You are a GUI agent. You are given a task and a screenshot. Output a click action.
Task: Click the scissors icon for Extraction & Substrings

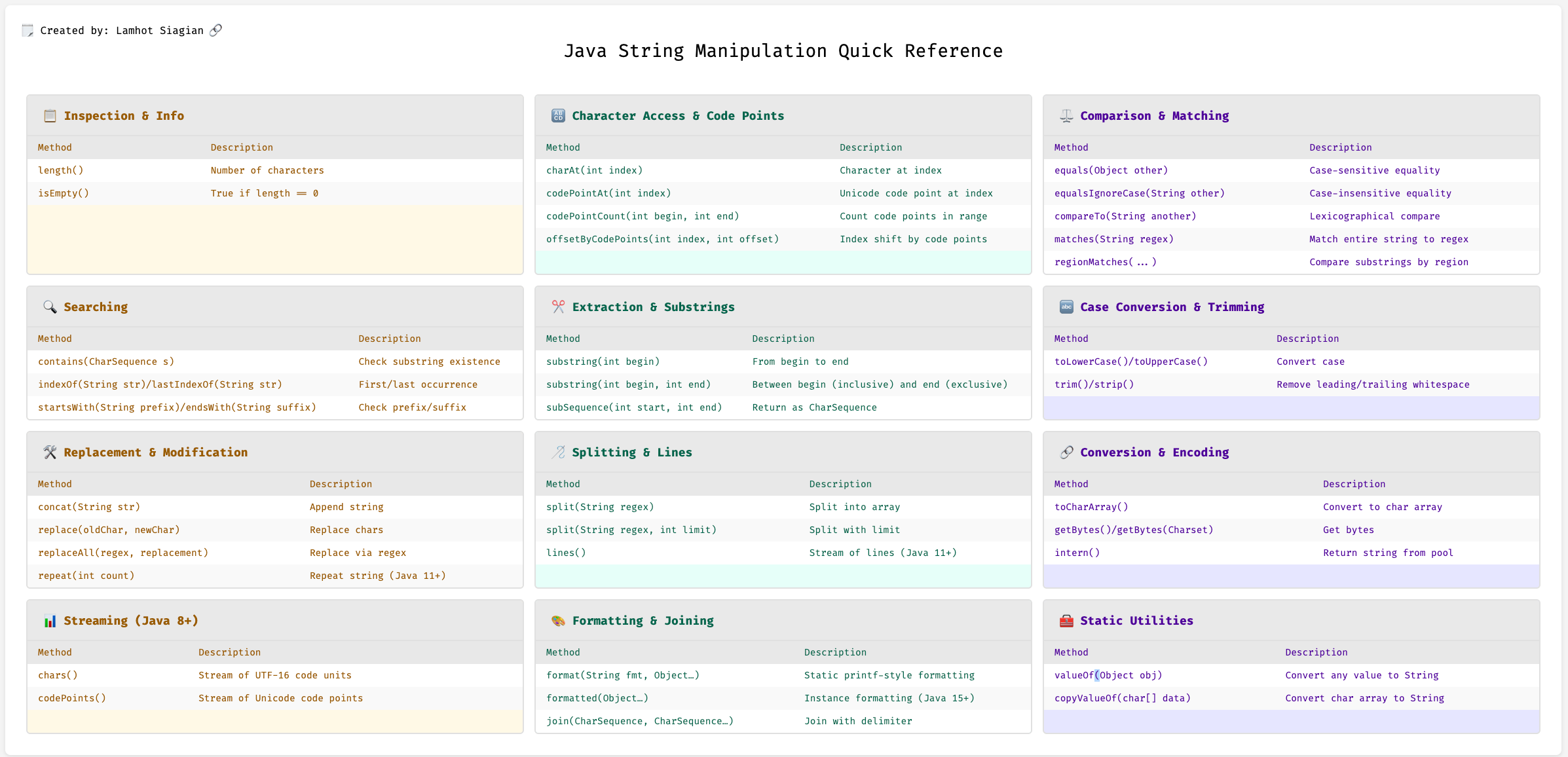point(558,307)
